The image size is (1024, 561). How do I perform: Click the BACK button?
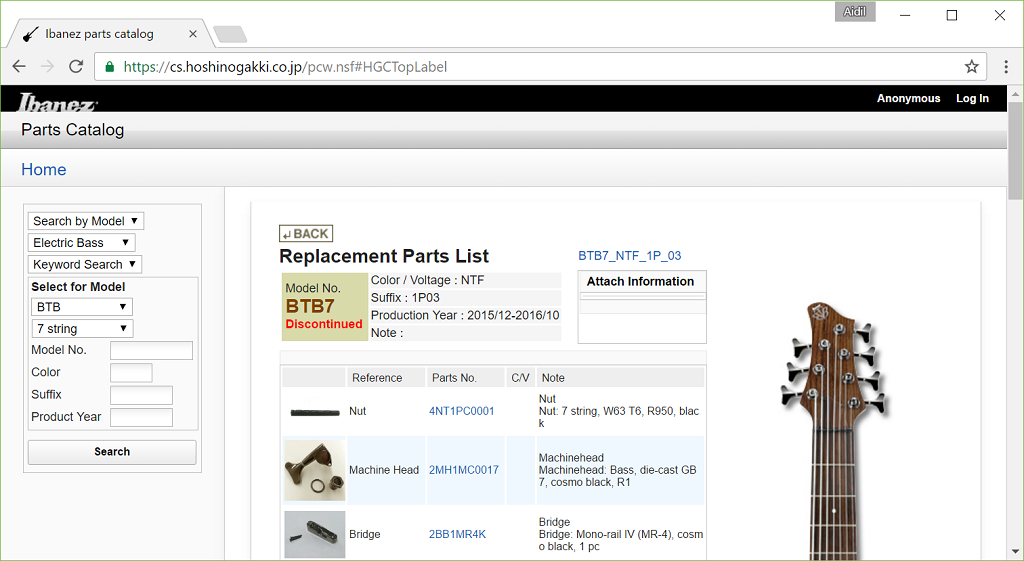click(x=306, y=234)
